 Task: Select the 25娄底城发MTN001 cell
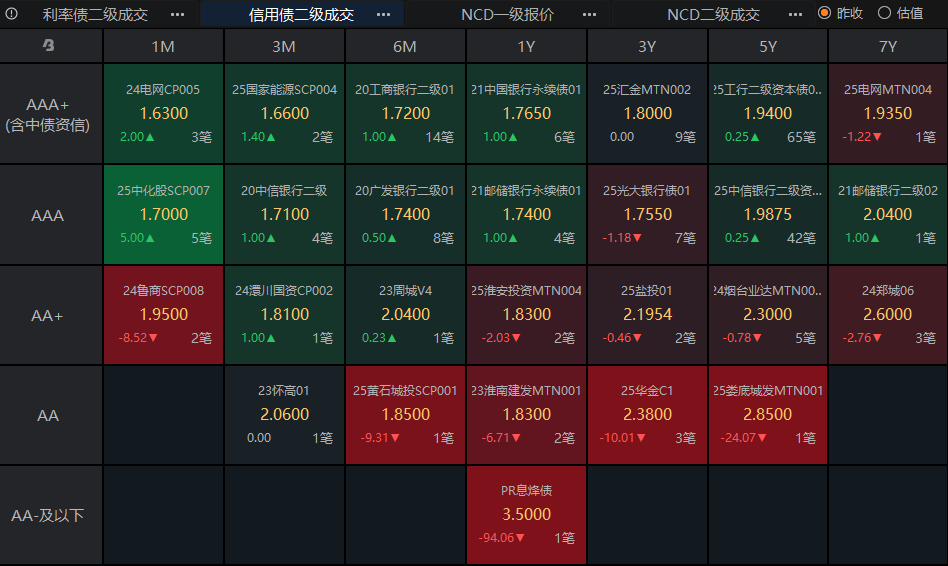[768, 415]
